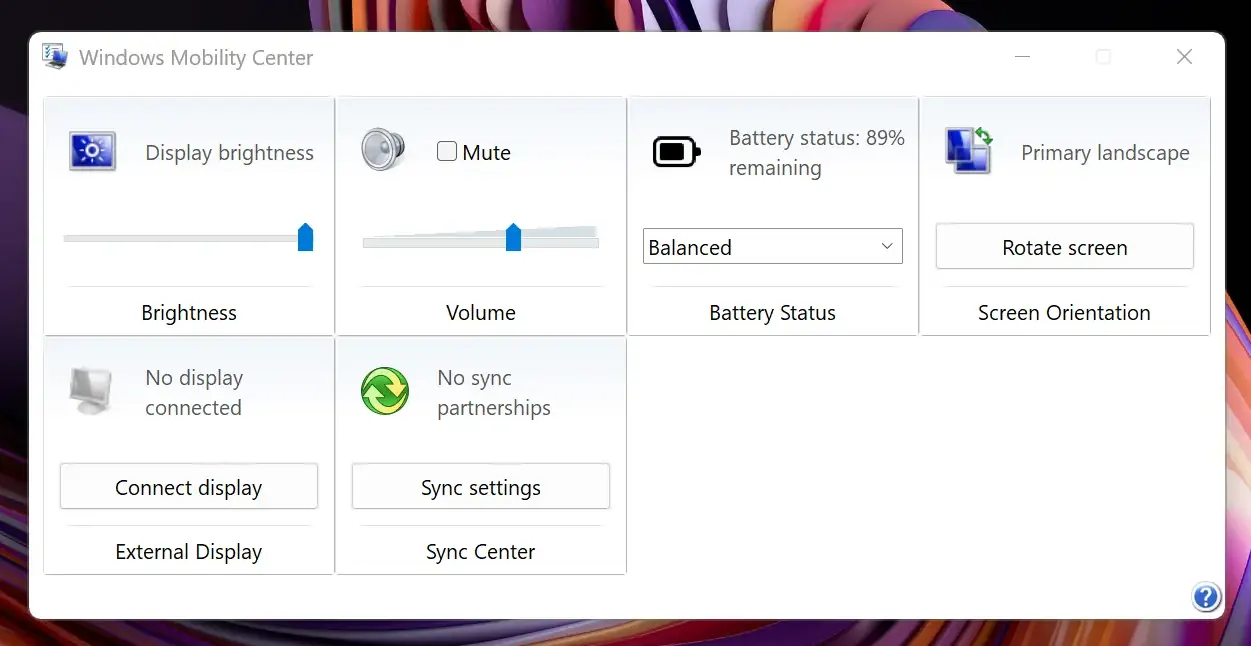Click the green Sync Center icon
Screen dimensions: 1251x646
(385, 391)
